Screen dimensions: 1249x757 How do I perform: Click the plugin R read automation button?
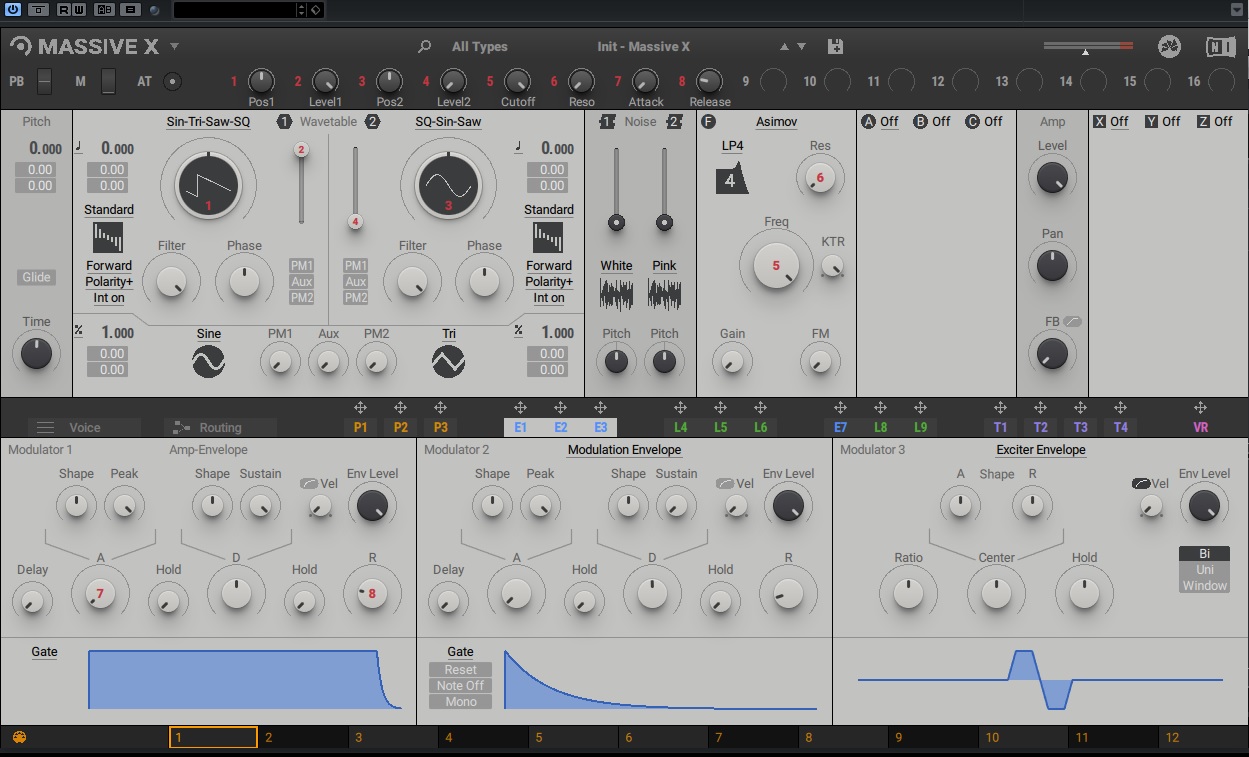64,10
